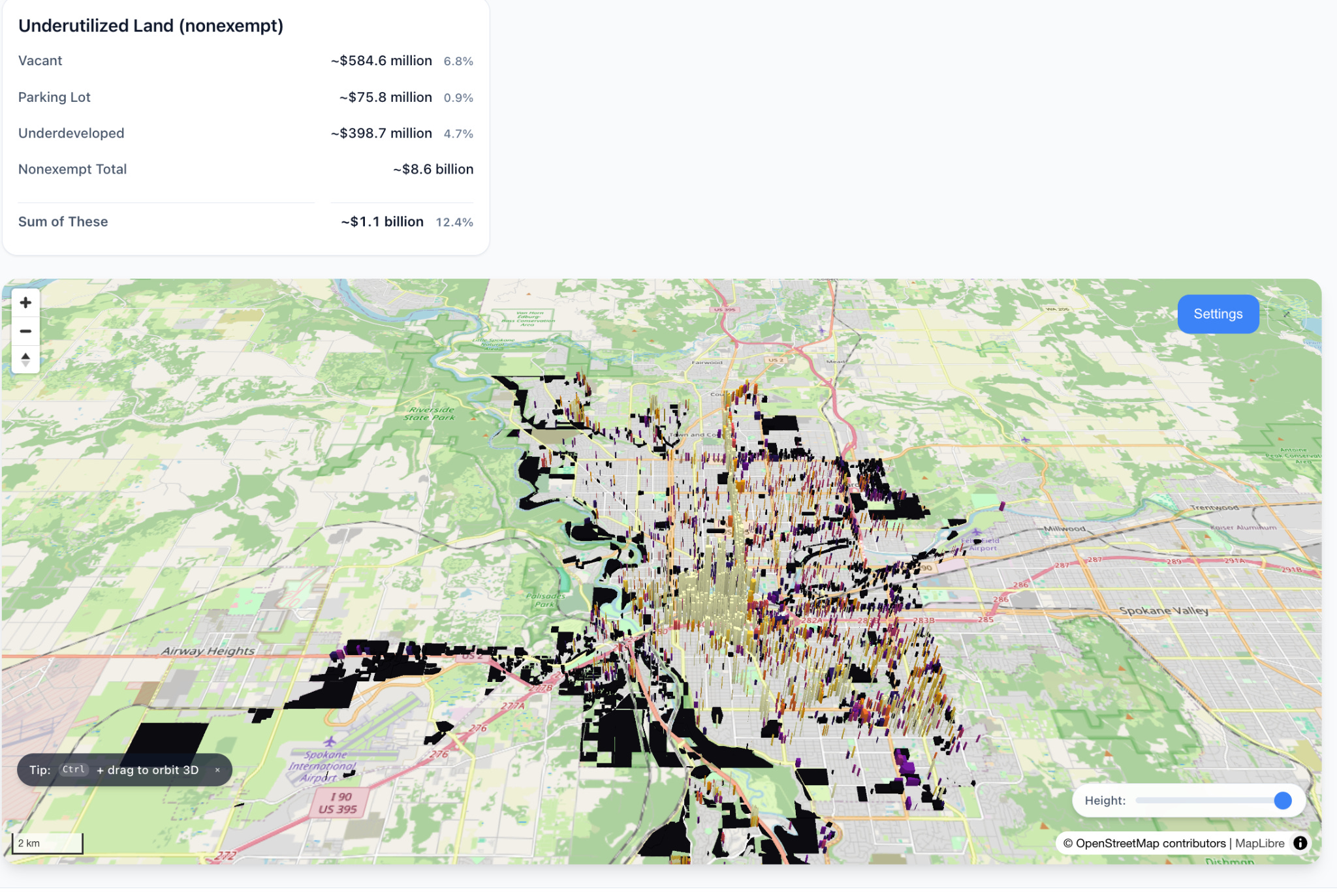Open the OpenStreetMap contributors link
Viewport: 1337px width, 896px height.
(x=1150, y=843)
